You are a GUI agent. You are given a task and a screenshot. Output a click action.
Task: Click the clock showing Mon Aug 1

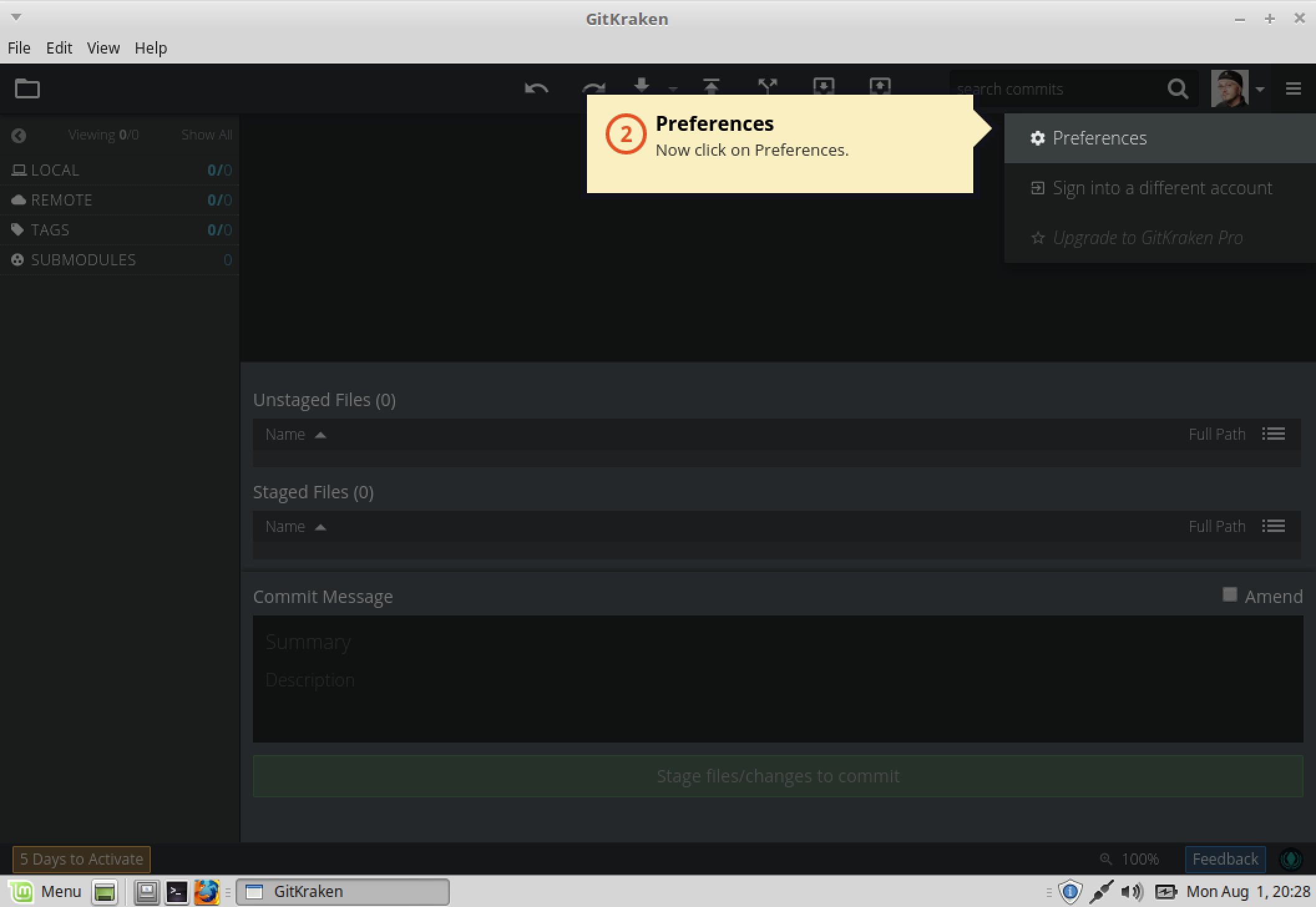tap(1248, 891)
